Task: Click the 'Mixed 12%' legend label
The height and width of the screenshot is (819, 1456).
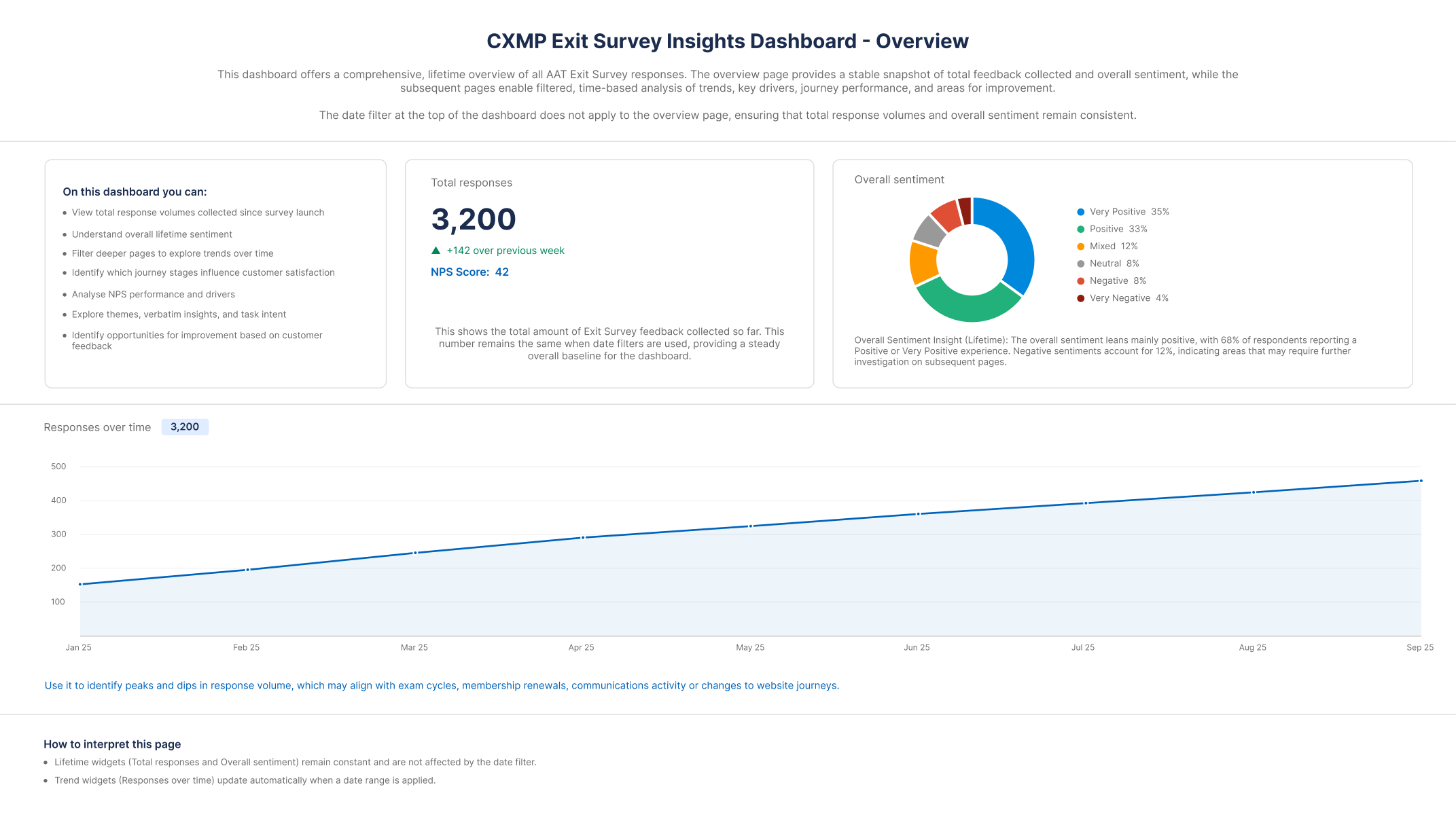Action: [1114, 247]
